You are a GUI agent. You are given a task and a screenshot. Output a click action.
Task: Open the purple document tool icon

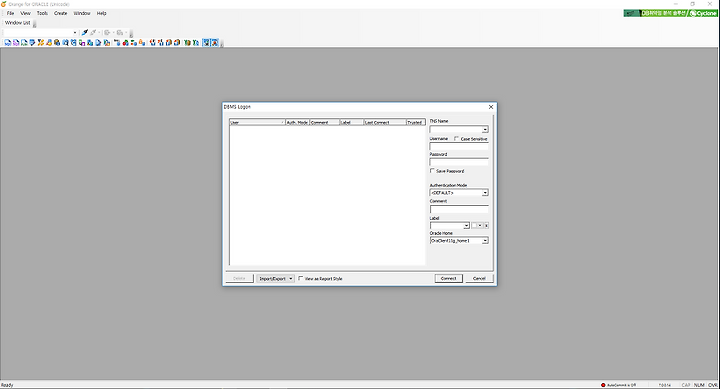click(16, 43)
